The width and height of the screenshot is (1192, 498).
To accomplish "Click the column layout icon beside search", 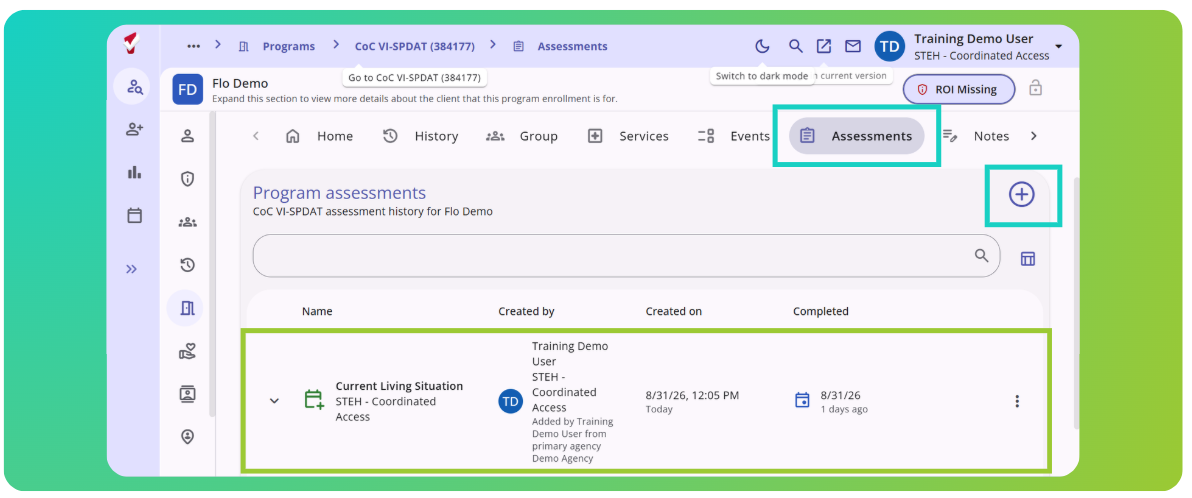I will 1028,259.
